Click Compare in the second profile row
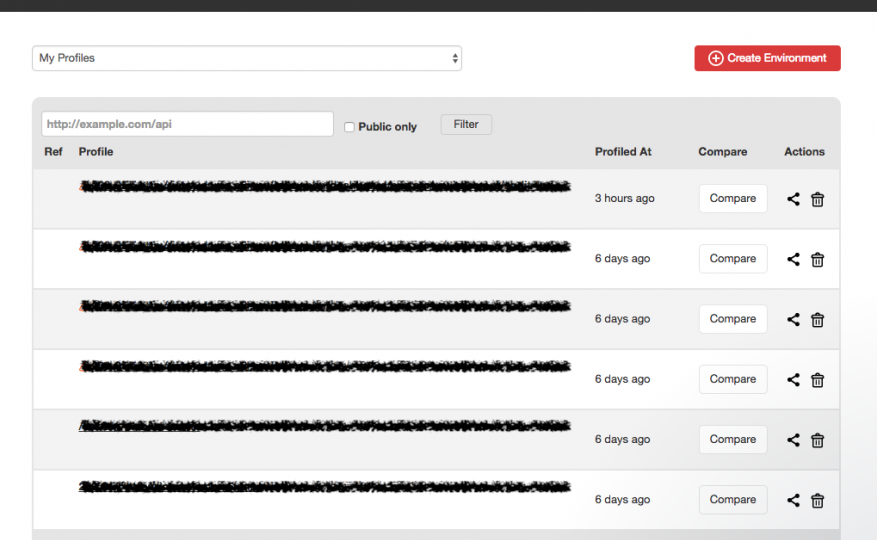 732,258
